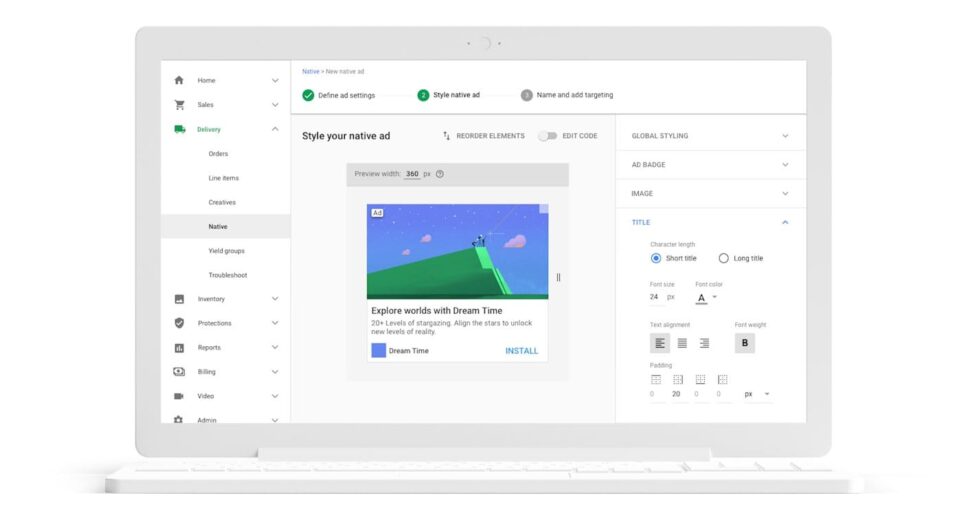Screen dimensions: 970x522
Task: Click the Delivery truck icon
Action: 179,129
